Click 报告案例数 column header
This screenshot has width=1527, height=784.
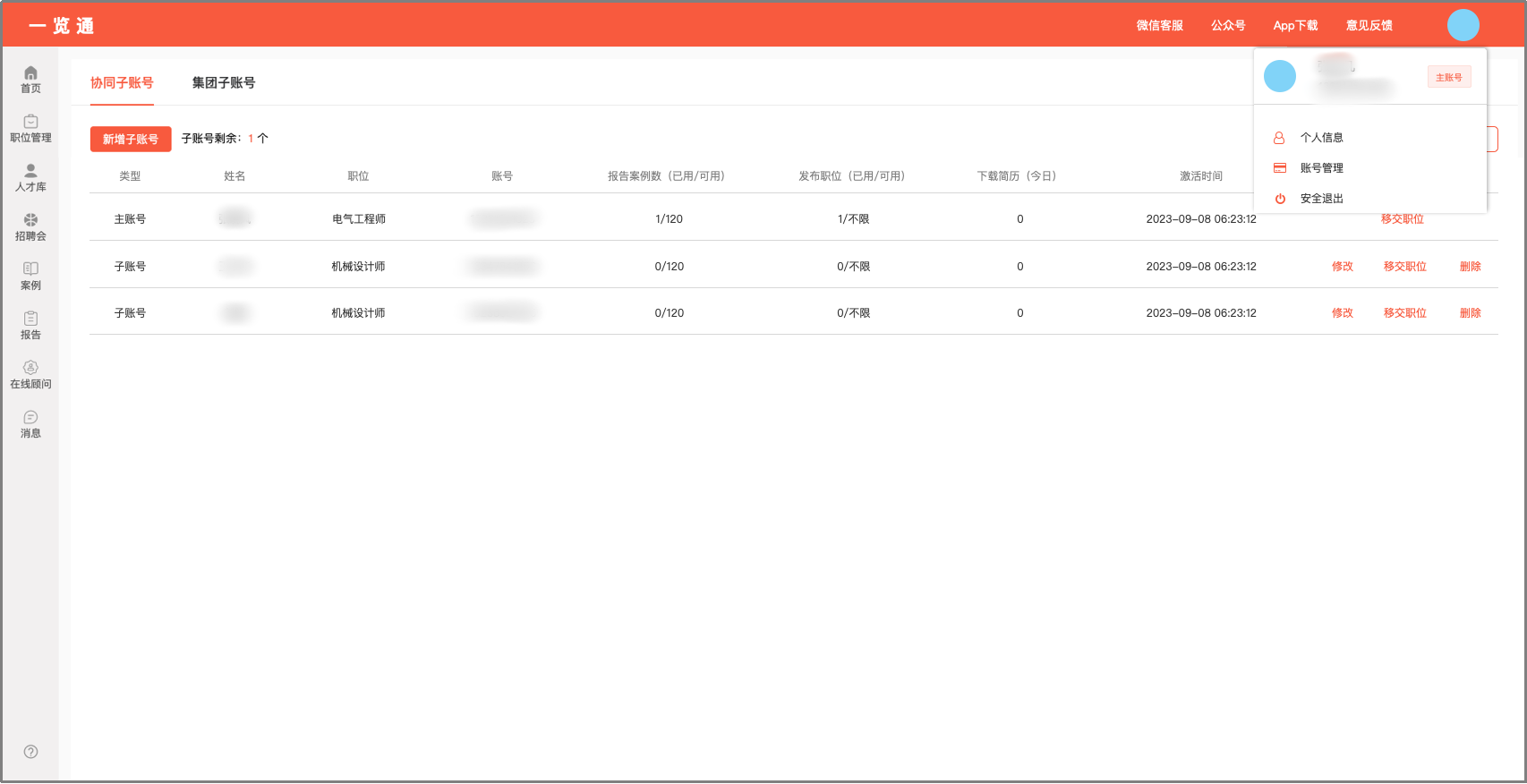click(x=666, y=176)
